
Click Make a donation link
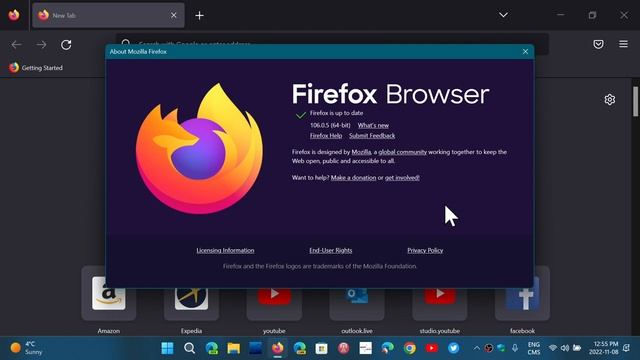[353, 178]
